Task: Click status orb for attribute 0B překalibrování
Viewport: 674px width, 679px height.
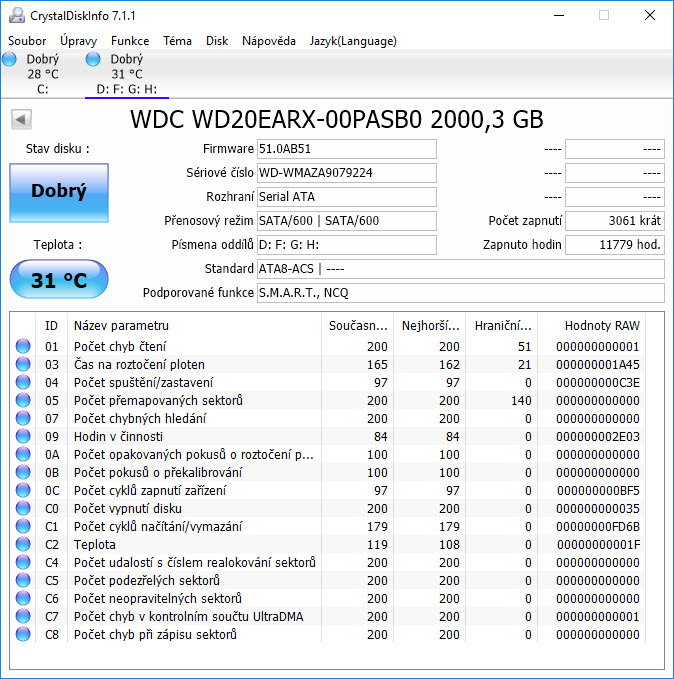Action: (x=23, y=472)
